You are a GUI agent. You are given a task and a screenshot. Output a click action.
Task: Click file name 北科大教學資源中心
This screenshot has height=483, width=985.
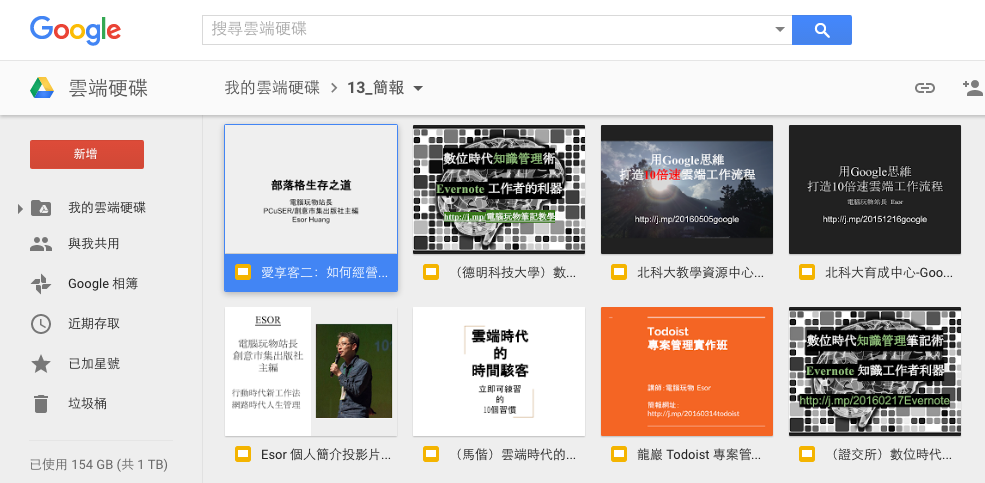[x=700, y=273]
